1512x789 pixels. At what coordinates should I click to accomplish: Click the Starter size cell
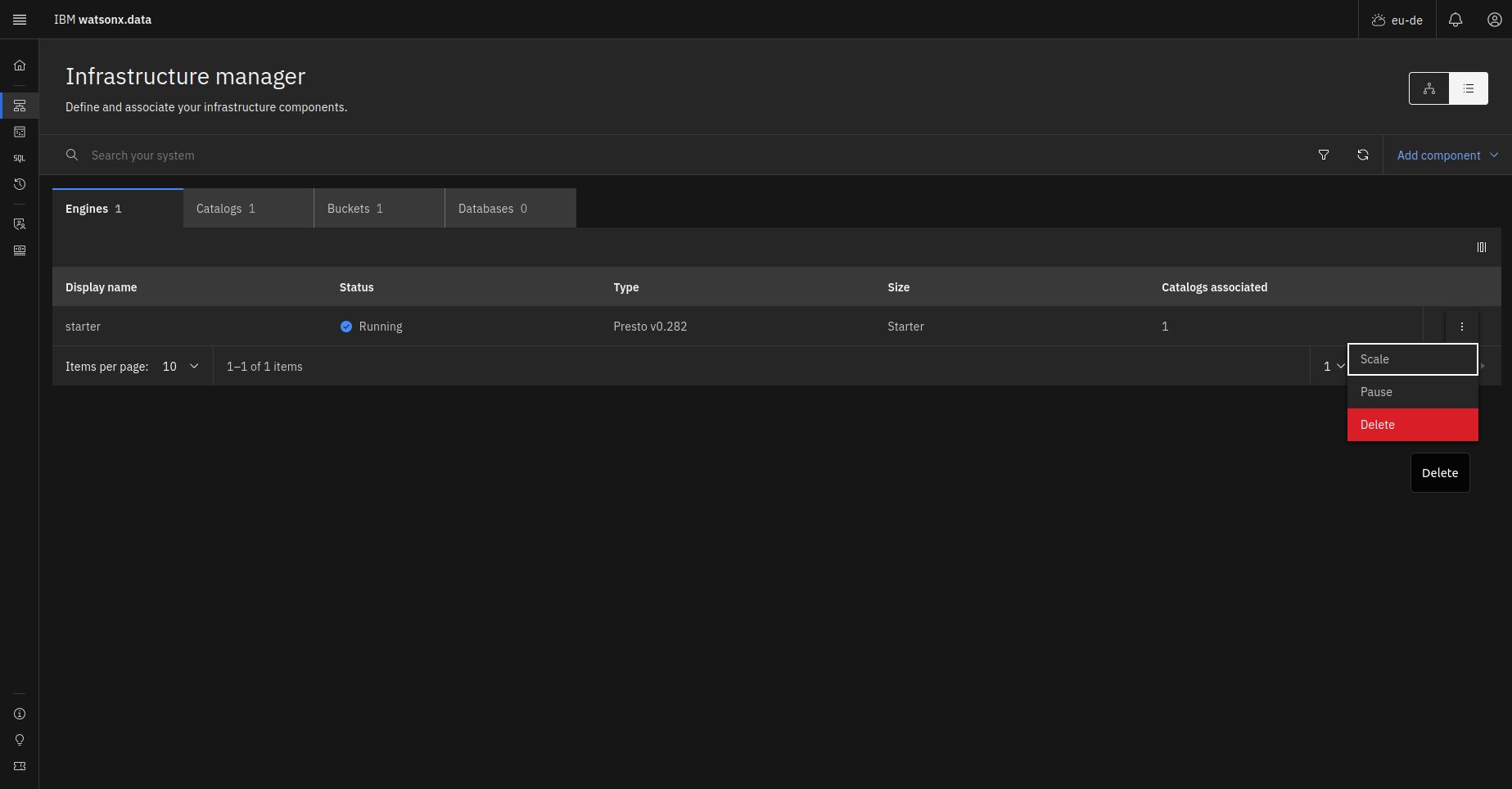click(x=905, y=327)
